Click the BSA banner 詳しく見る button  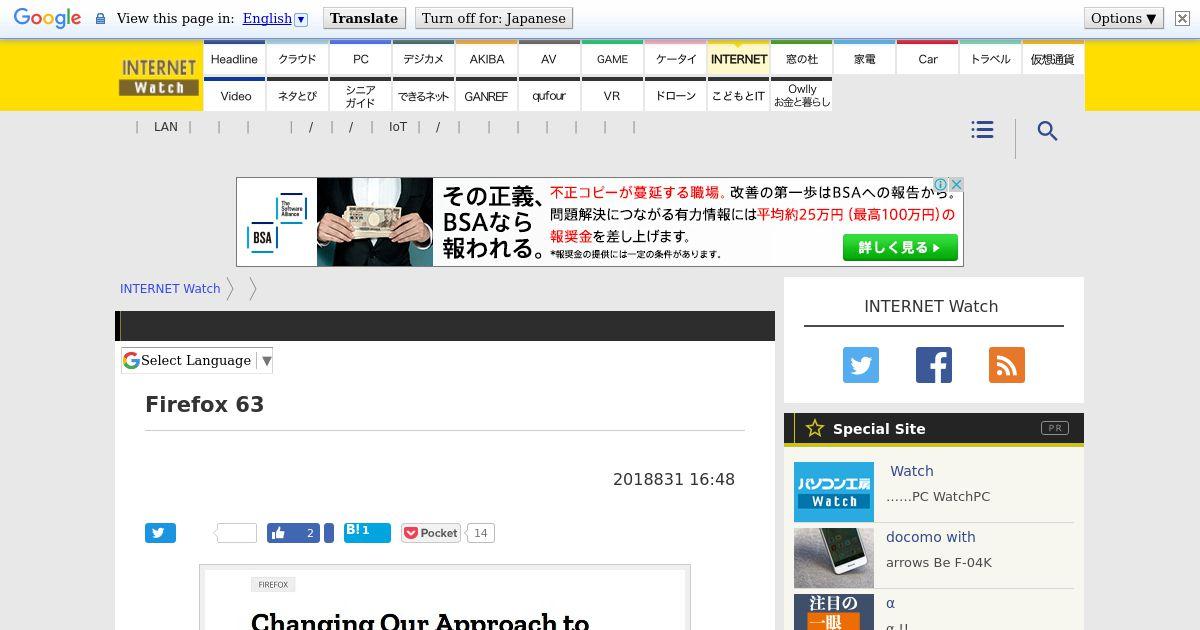pos(900,247)
